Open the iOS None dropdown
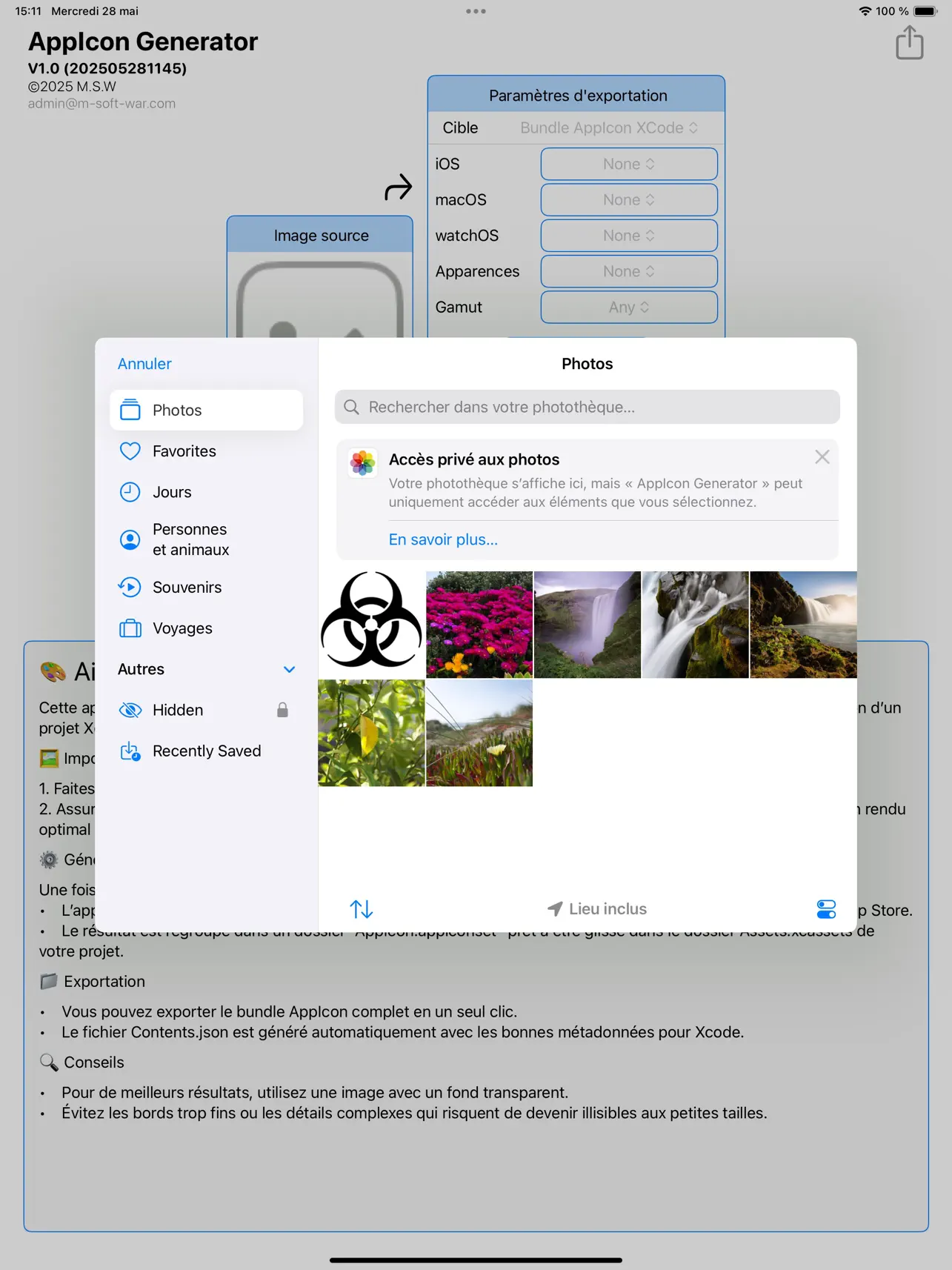Viewport: 952px width, 1270px height. 629,164
